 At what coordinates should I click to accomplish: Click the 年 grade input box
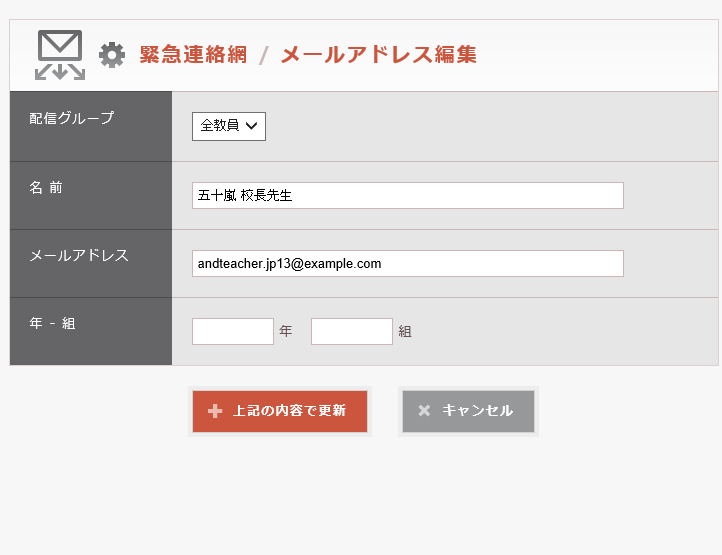(x=232, y=331)
